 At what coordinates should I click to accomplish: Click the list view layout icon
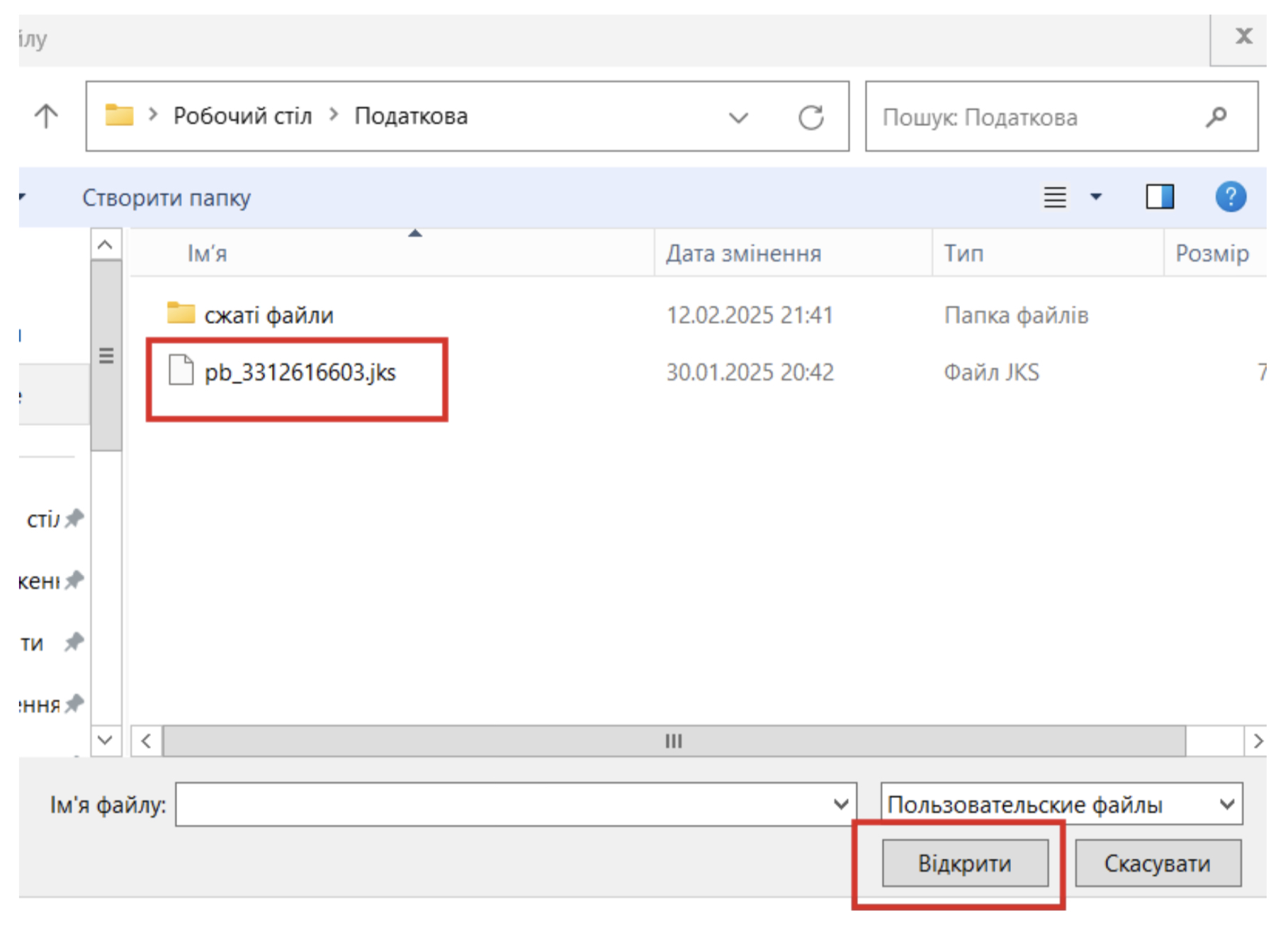click(1054, 196)
